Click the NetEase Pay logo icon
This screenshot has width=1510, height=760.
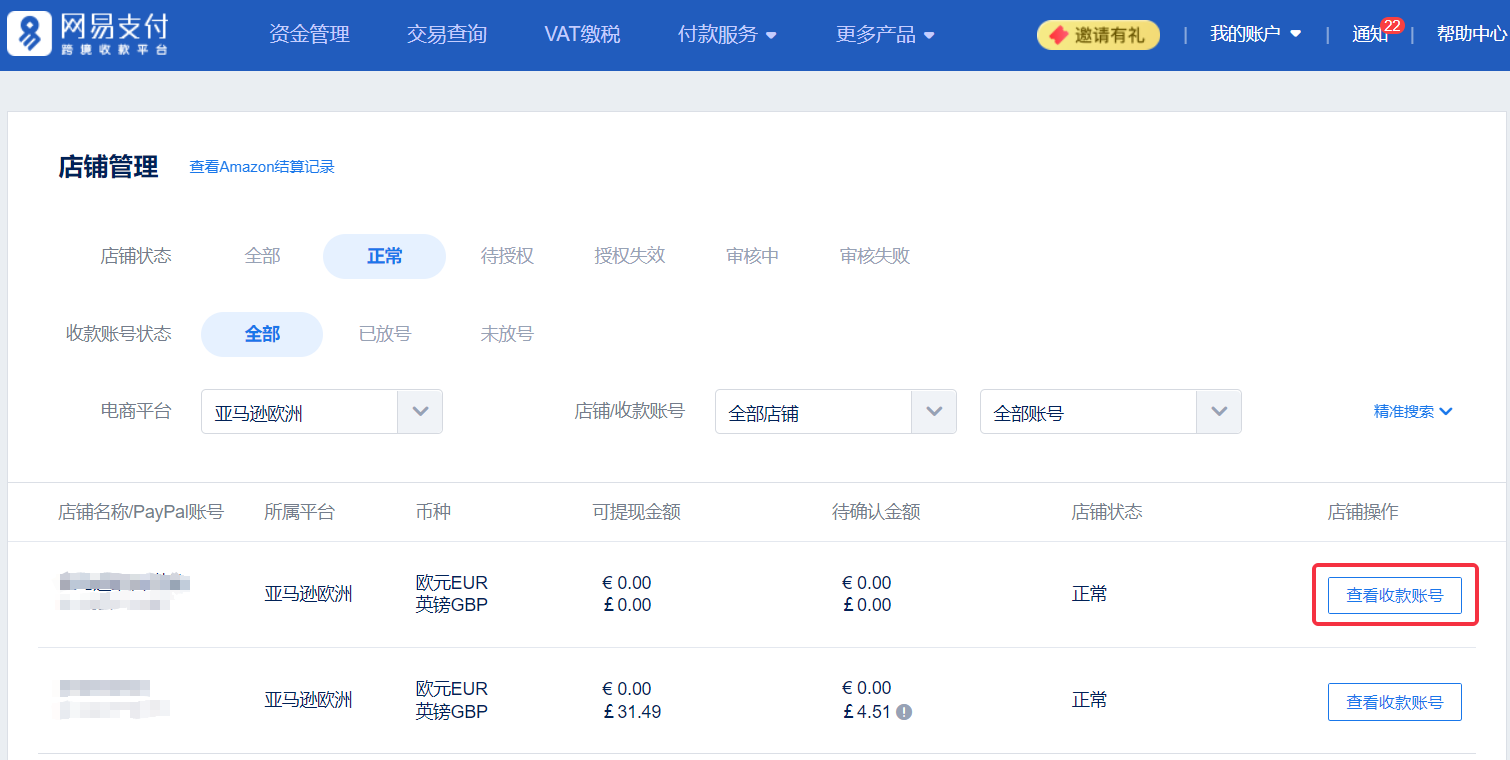29,34
